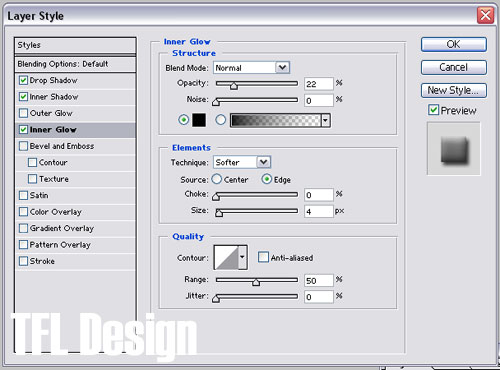Click the Opacity slider handle
Screen dimensions: 500x370
234,86
